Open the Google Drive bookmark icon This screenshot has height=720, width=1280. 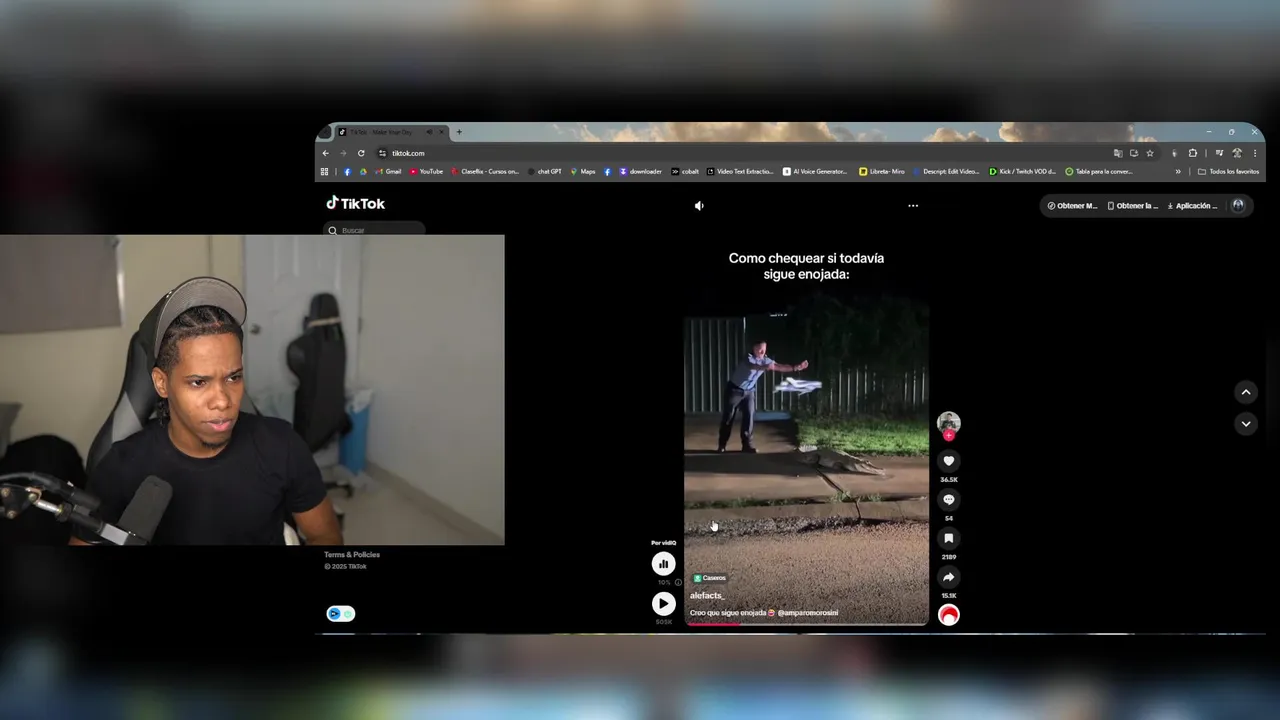363,172
